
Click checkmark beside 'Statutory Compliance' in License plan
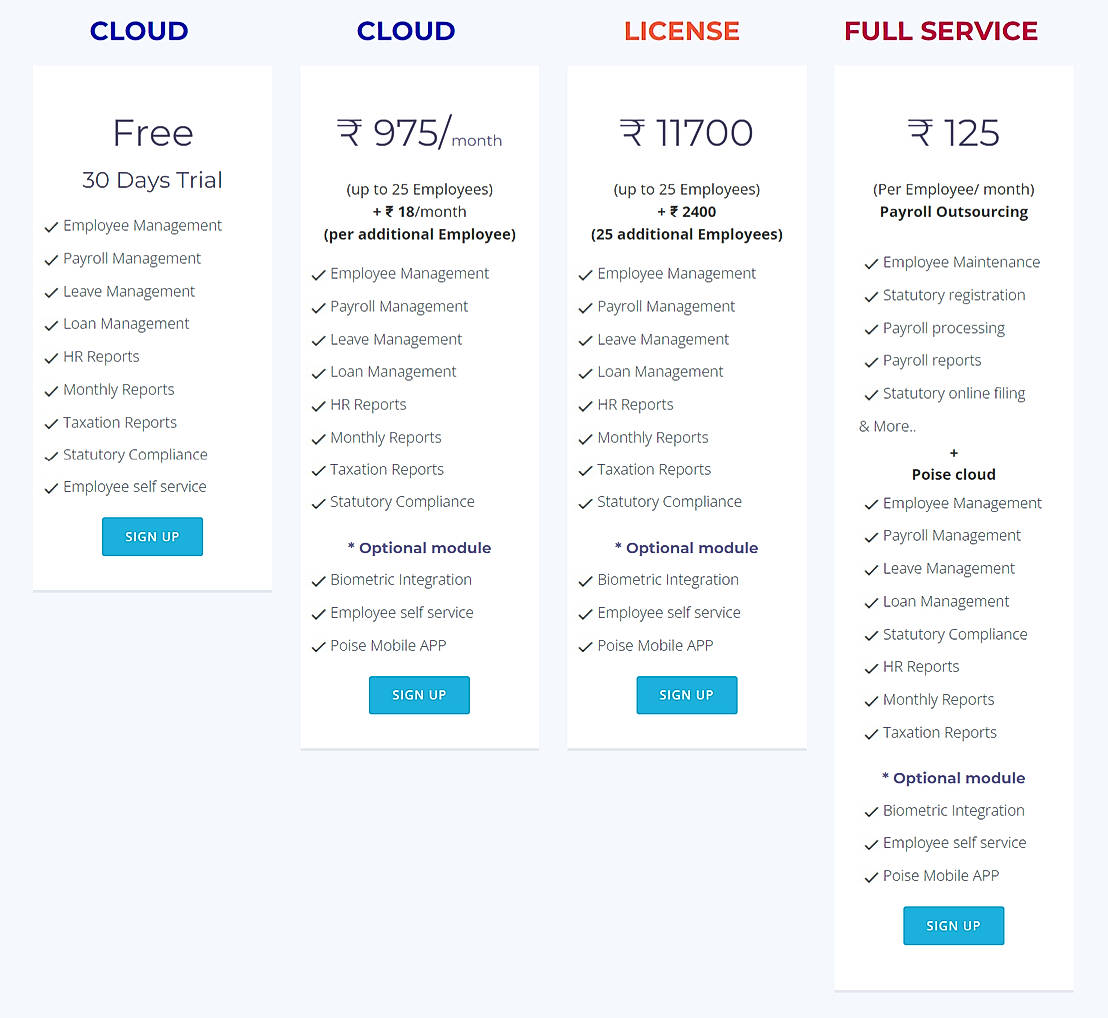pos(585,504)
